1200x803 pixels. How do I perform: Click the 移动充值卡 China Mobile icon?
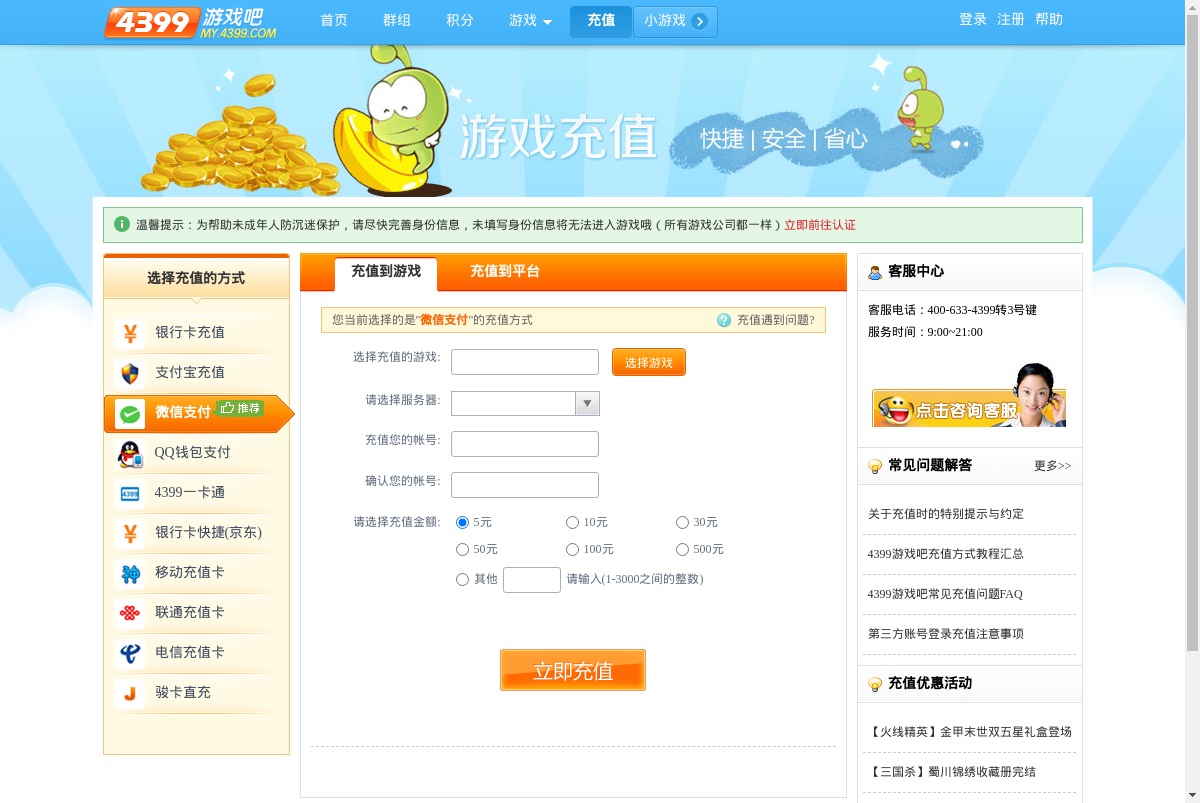[130, 573]
